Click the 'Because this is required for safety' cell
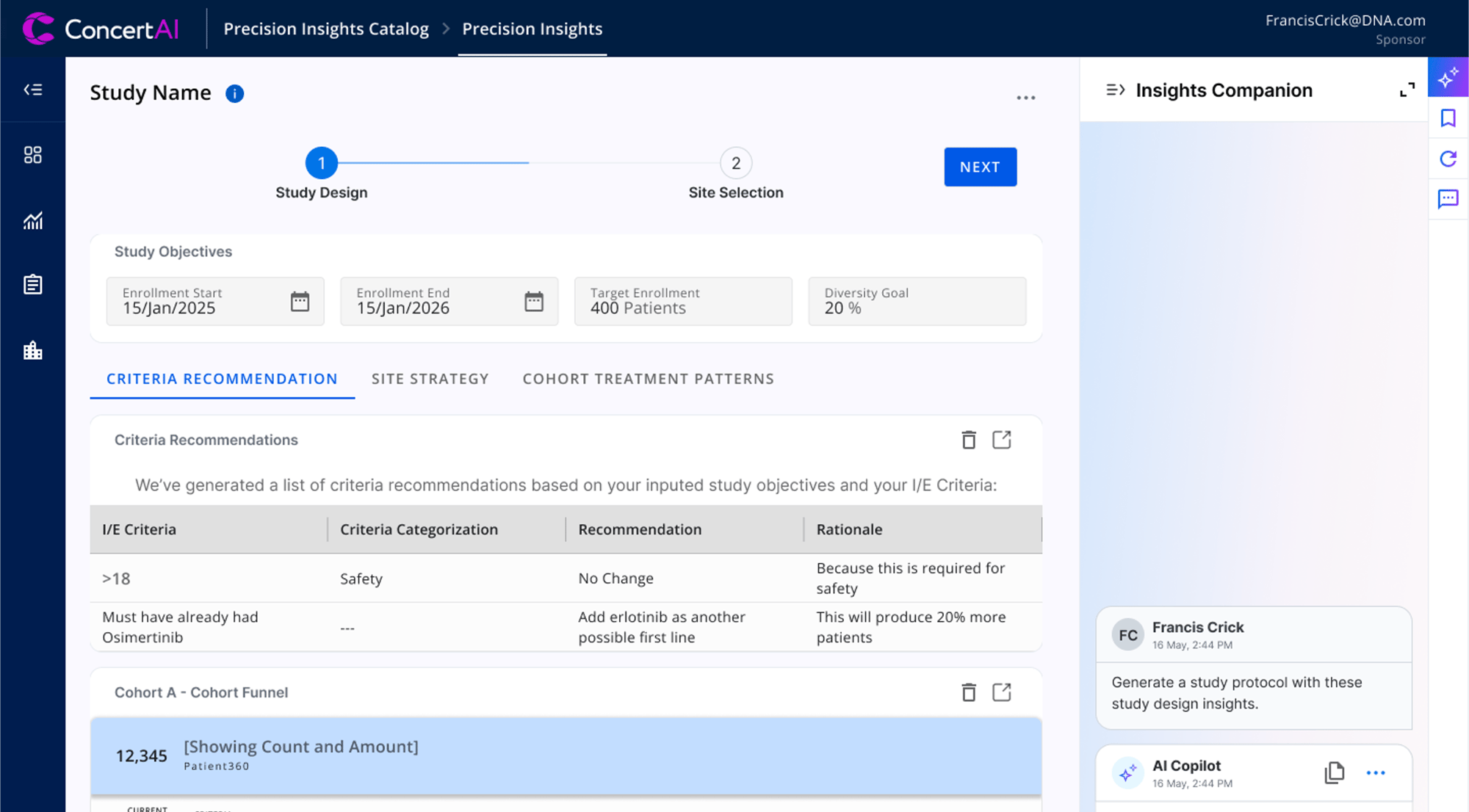Image resolution: width=1469 pixels, height=812 pixels. (923, 579)
